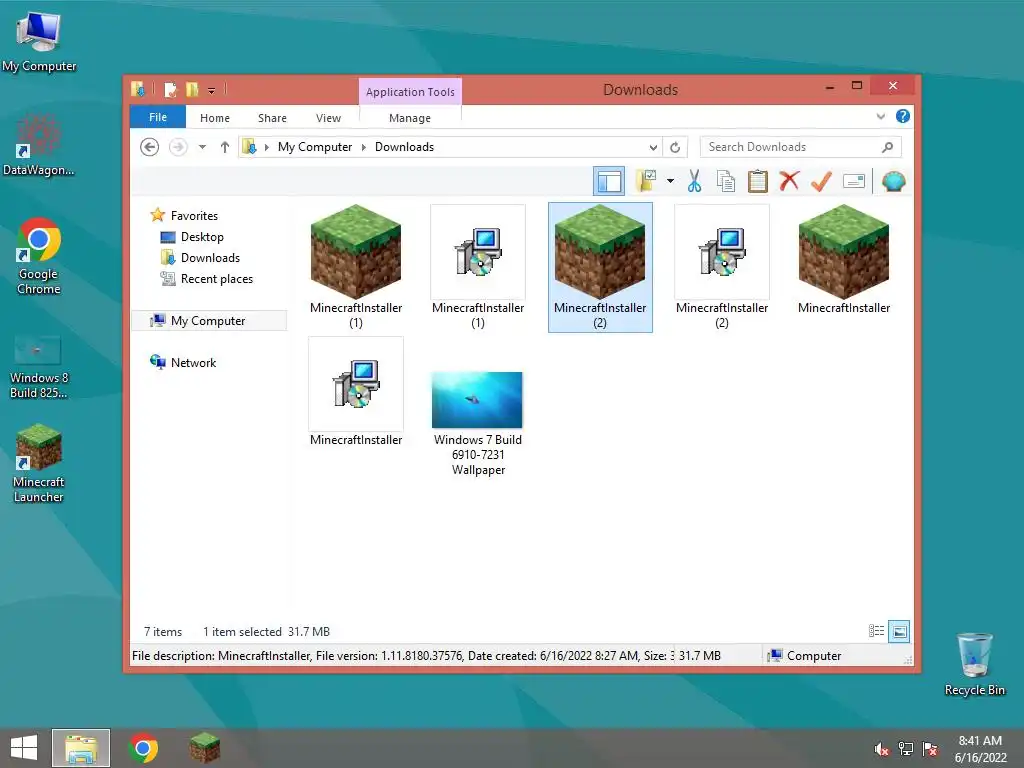
Task: Open Classic Shell settings shell icon
Action: pos(893,181)
